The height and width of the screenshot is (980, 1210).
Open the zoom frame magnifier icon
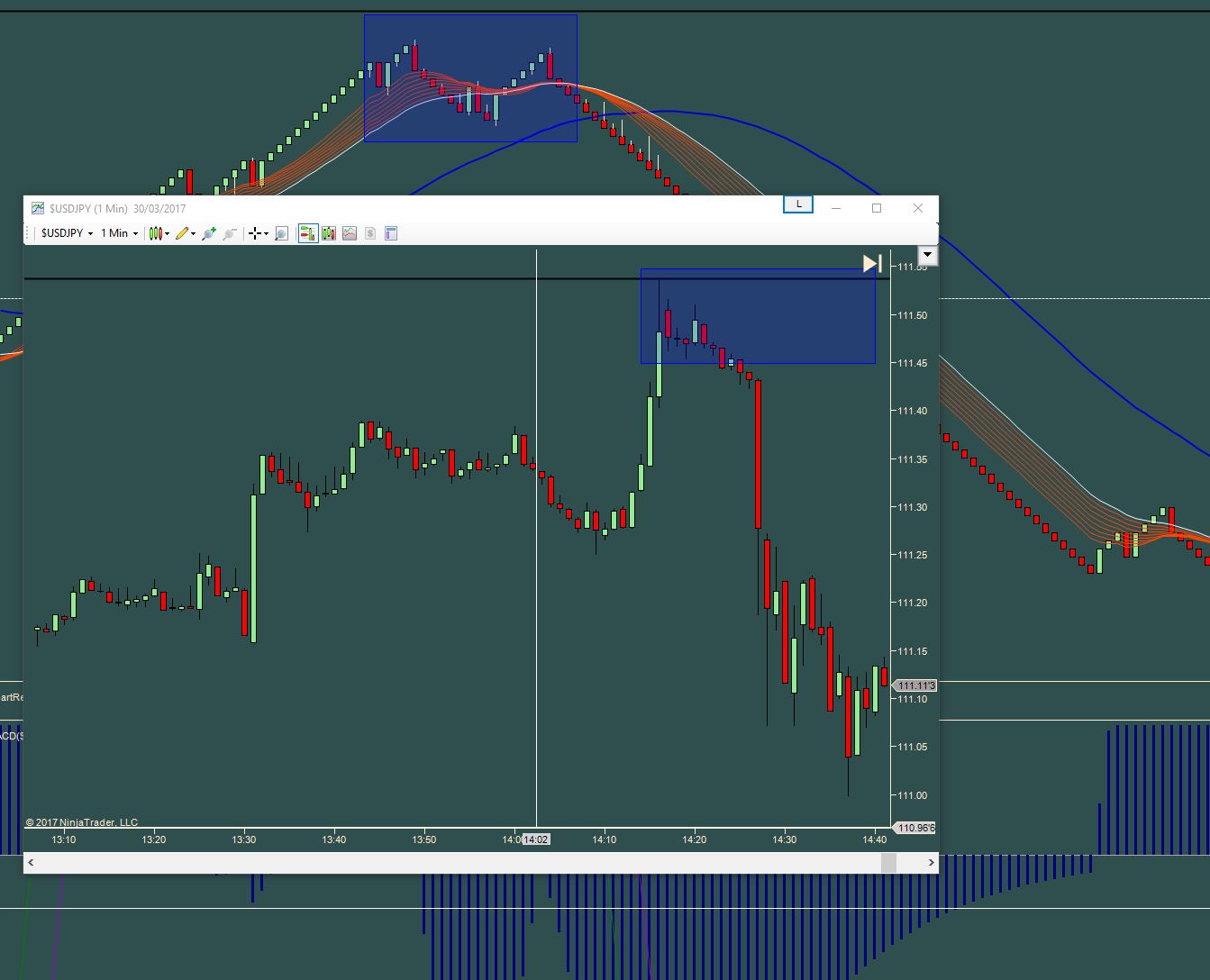tap(281, 233)
